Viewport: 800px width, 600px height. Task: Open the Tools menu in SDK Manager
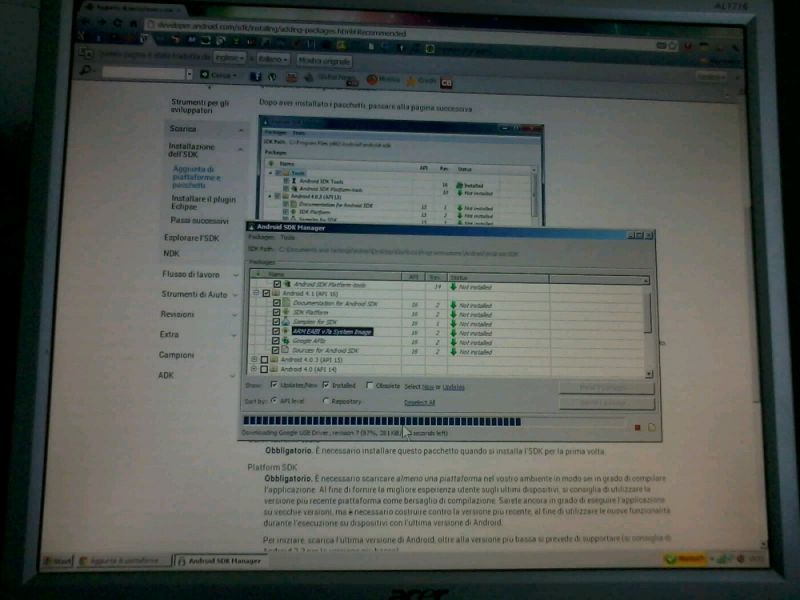(287, 237)
